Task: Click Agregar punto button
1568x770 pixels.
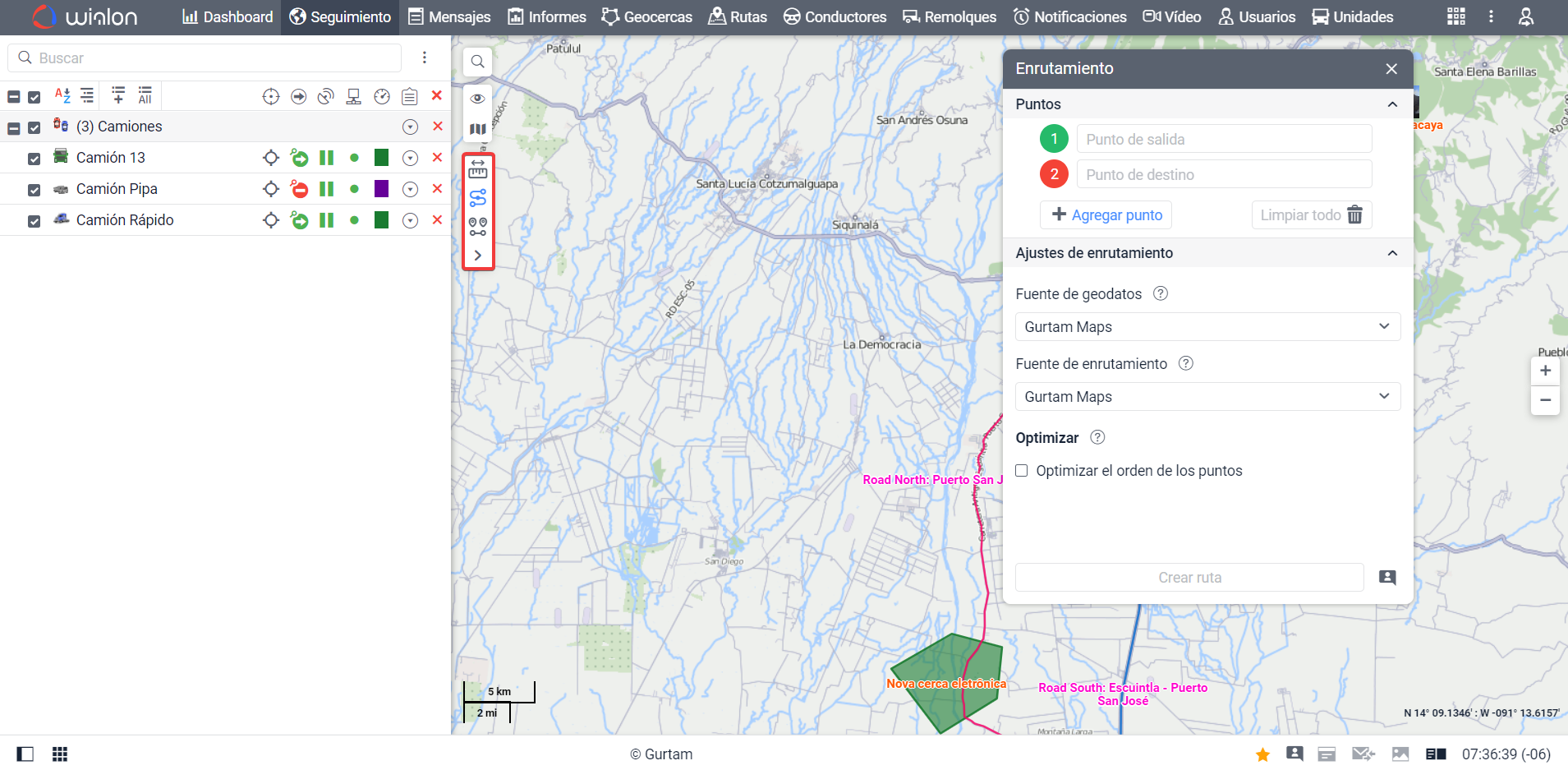Action: (x=1106, y=215)
